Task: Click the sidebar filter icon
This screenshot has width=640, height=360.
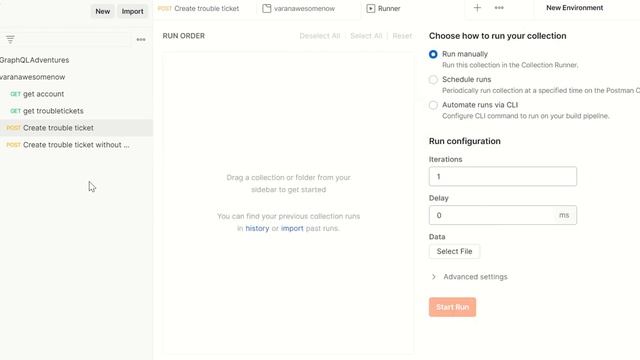Action: pyautogui.click(x=10, y=40)
